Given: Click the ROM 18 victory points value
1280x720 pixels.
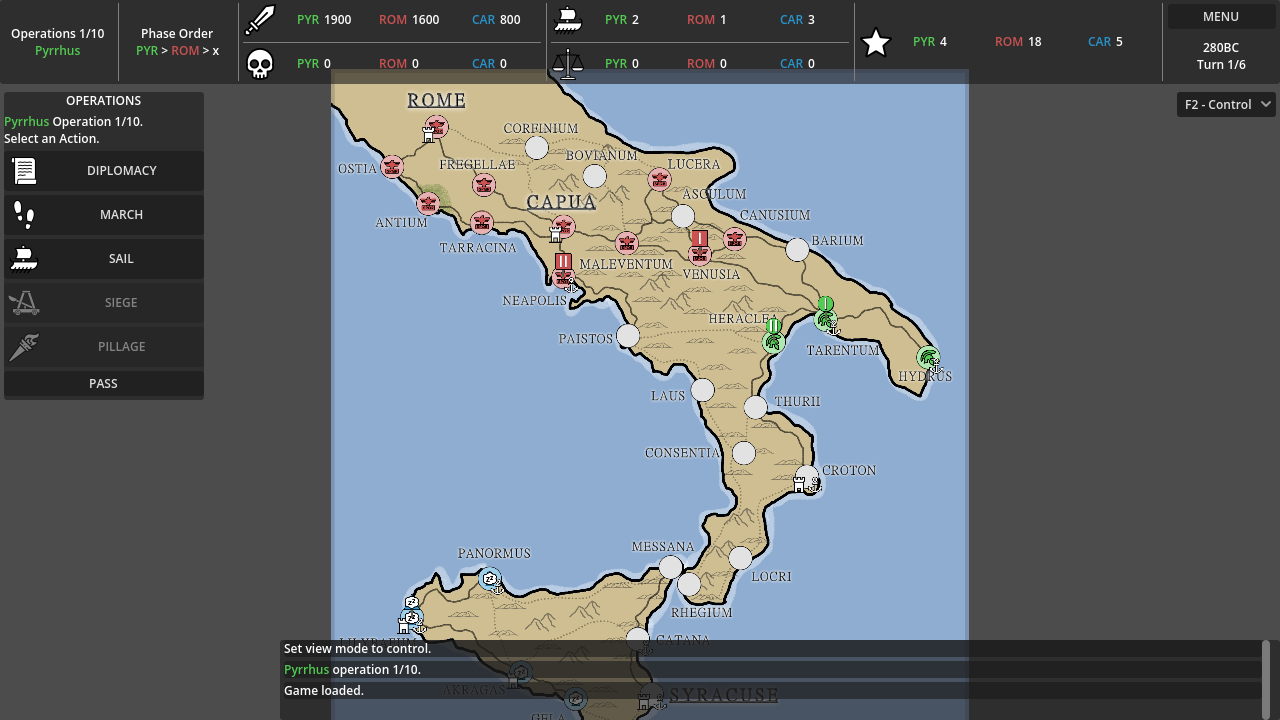Looking at the screenshot, I should point(1018,42).
